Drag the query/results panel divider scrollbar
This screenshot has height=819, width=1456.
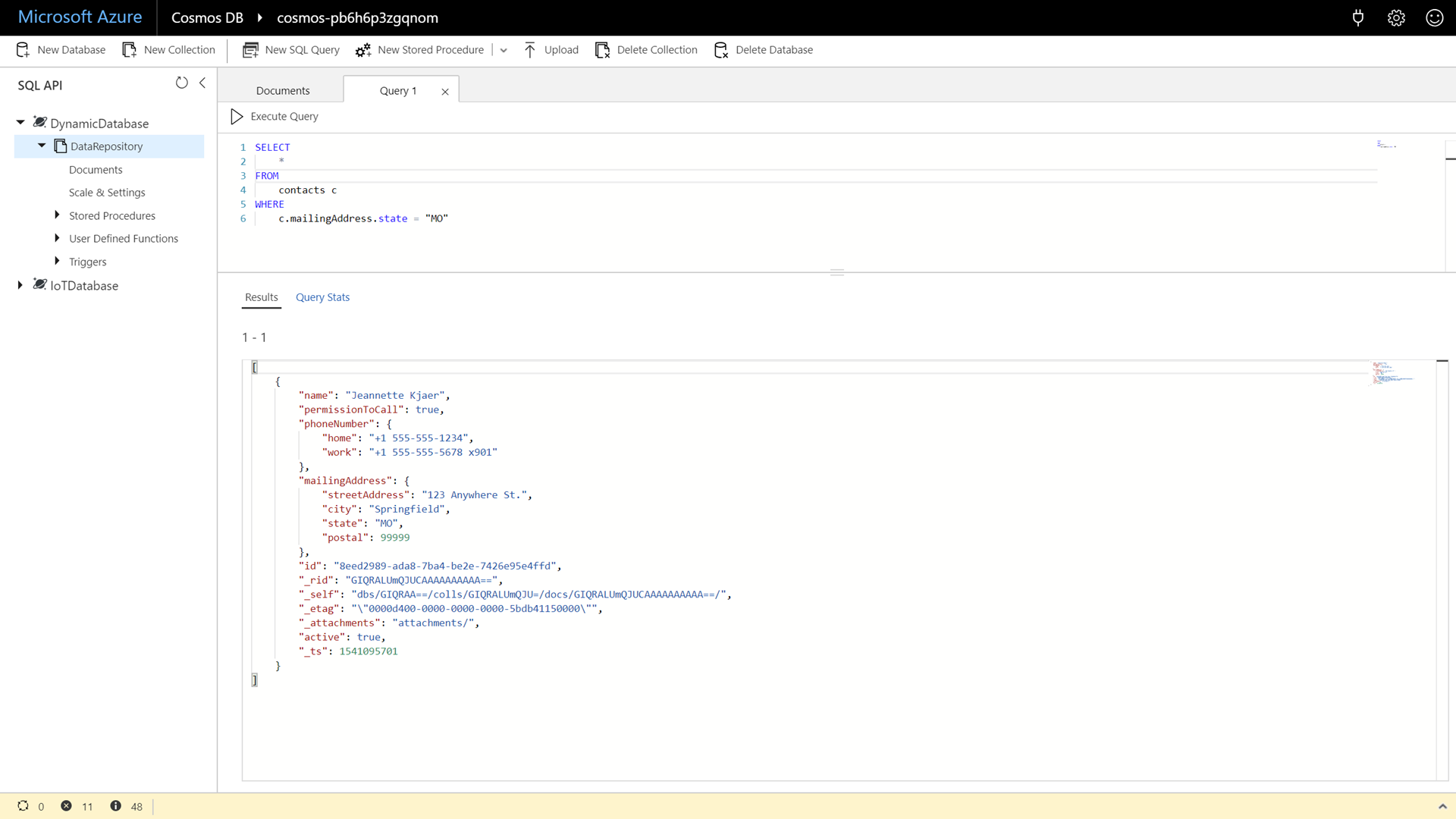tap(837, 272)
